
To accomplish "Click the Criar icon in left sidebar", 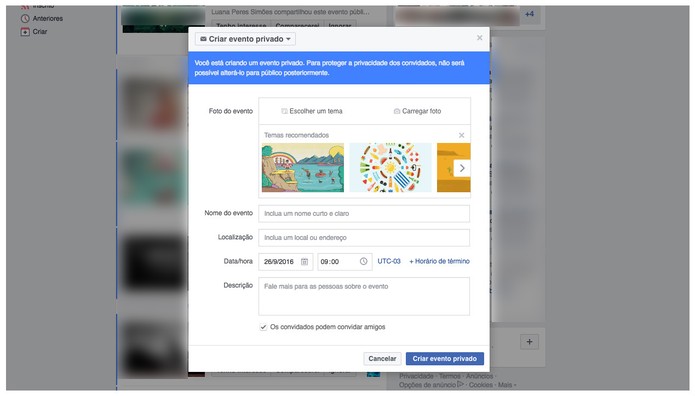I will point(25,32).
